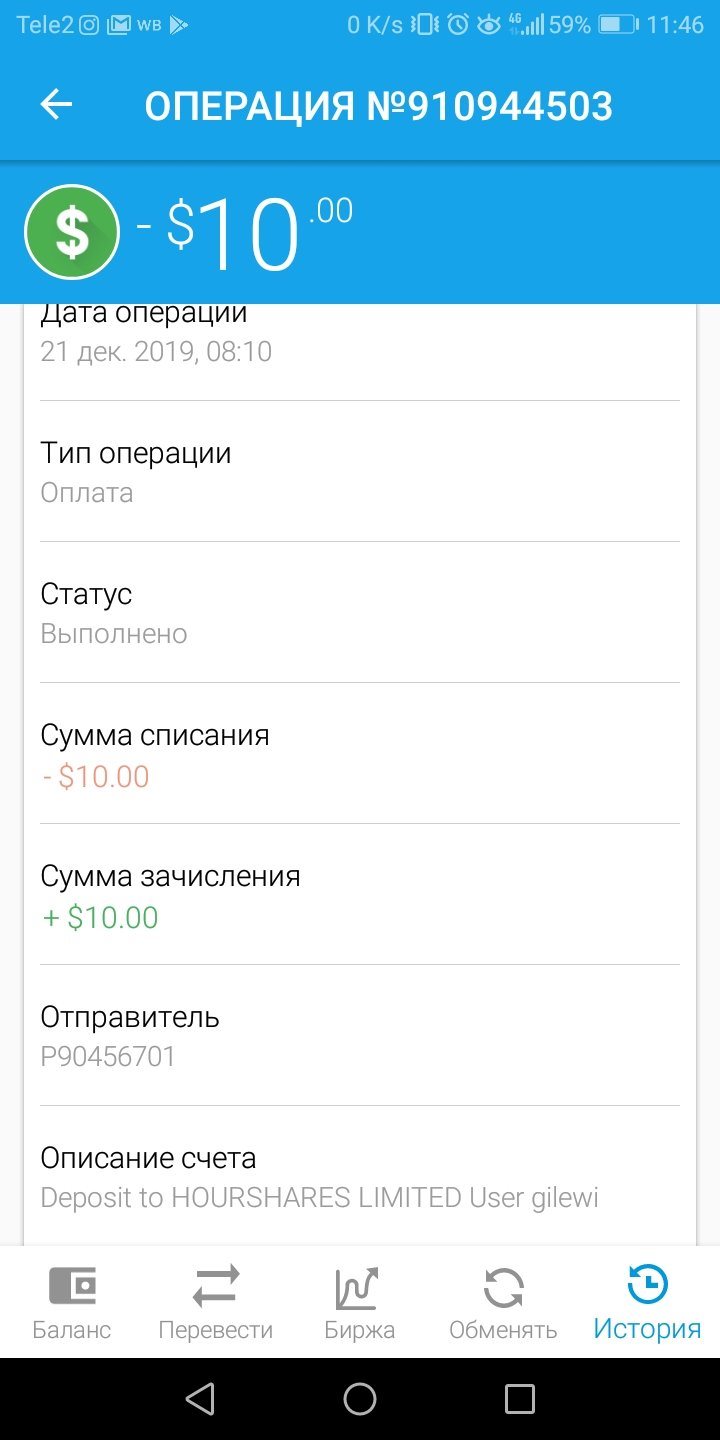The image size is (720, 1440).
Task: Tap the green dollar currency icon
Action: [72, 232]
